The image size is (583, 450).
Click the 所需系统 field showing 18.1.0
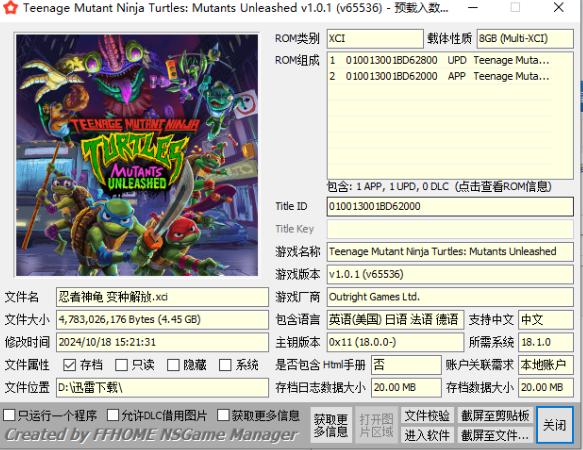[x=546, y=342]
